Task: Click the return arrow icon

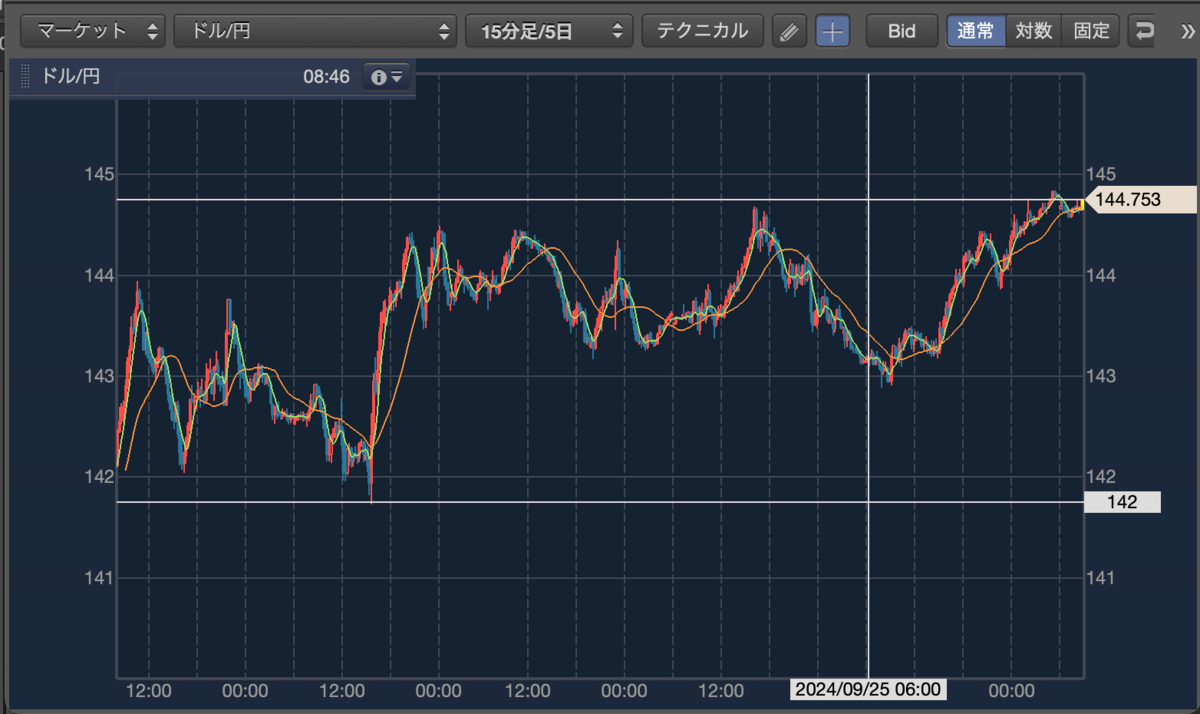Action: pos(1143,31)
